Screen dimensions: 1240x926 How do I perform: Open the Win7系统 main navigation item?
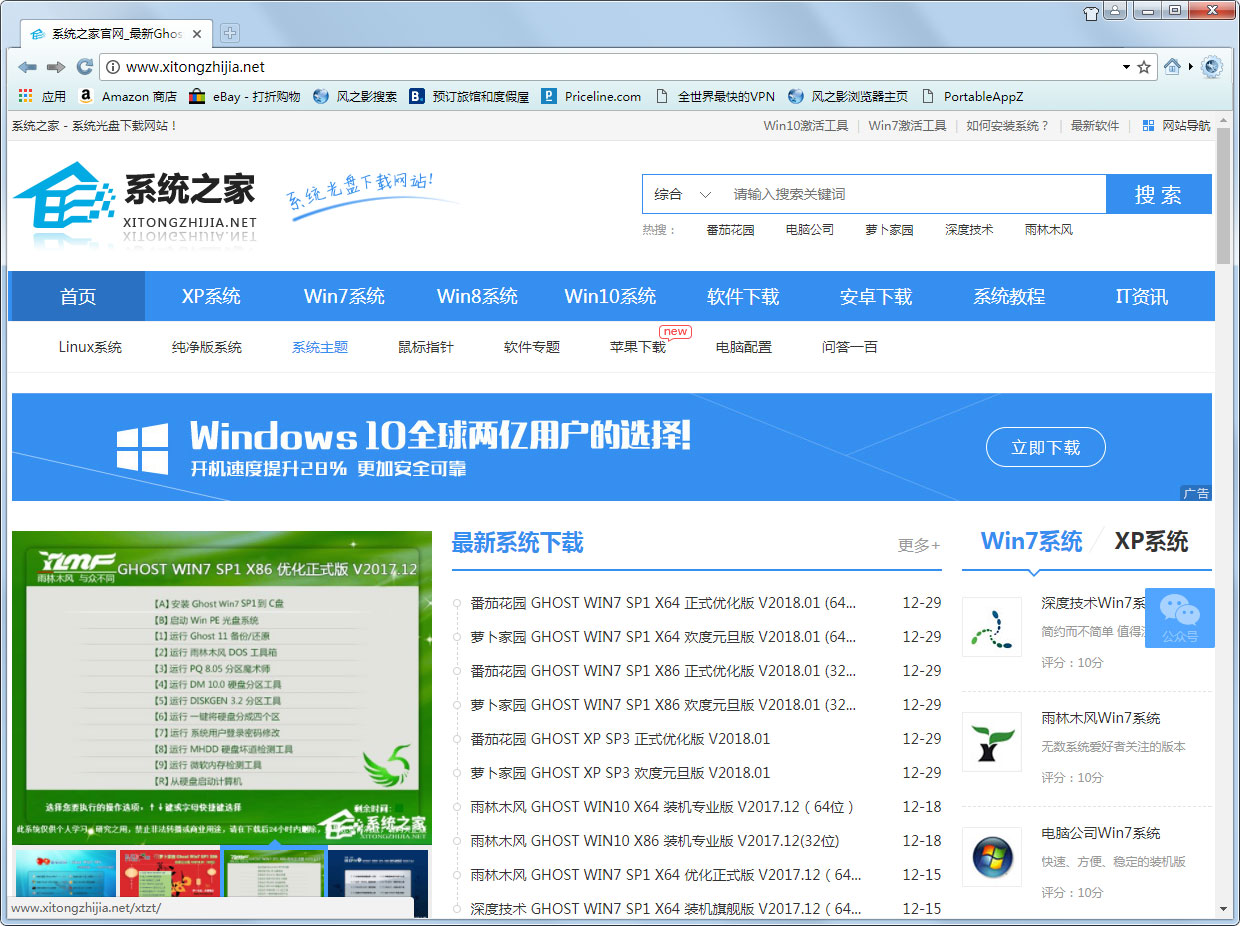(x=344, y=296)
